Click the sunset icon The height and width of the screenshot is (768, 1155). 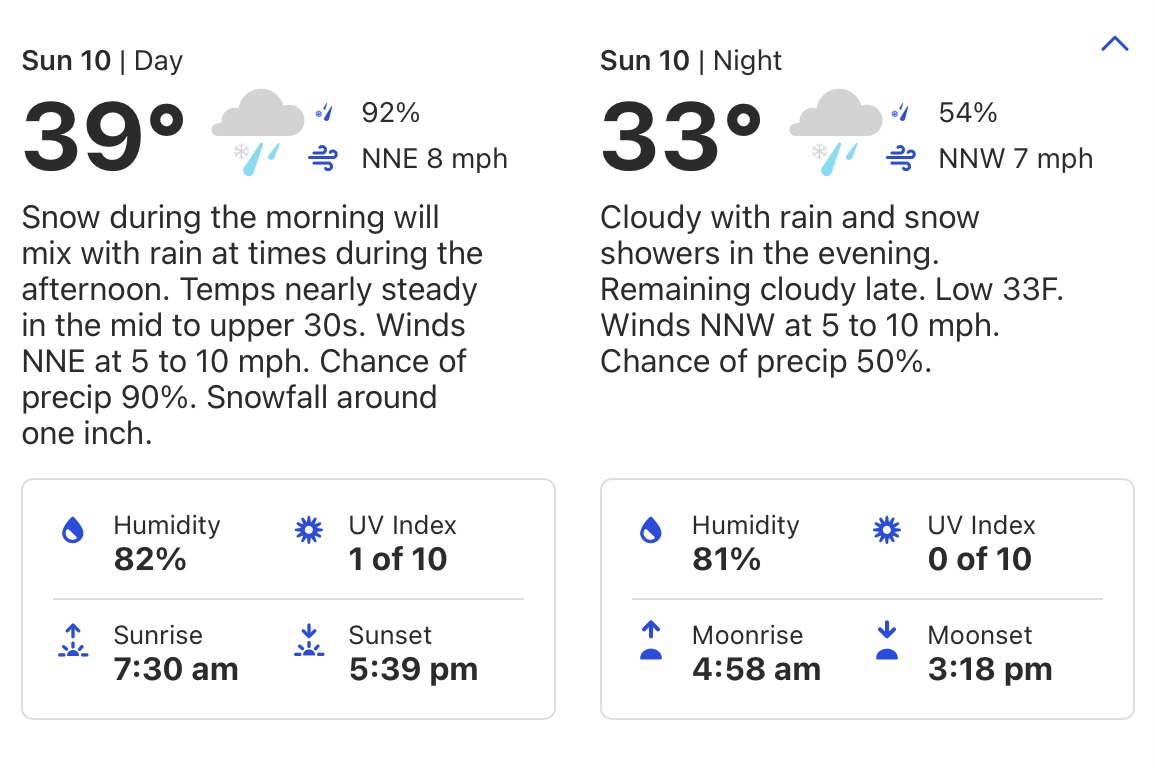coord(309,641)
